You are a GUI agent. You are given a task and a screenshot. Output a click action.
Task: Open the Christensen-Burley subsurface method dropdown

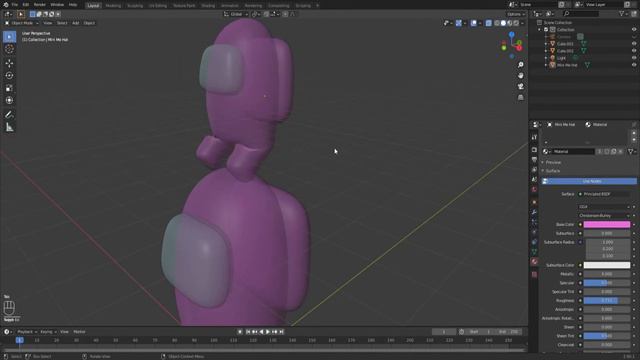tap(604, 216)
